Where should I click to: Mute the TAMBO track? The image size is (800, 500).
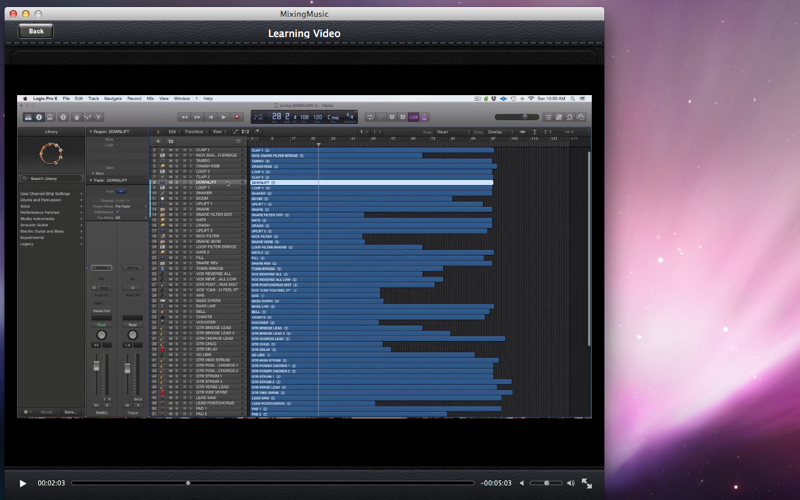(x=171, y=161)
